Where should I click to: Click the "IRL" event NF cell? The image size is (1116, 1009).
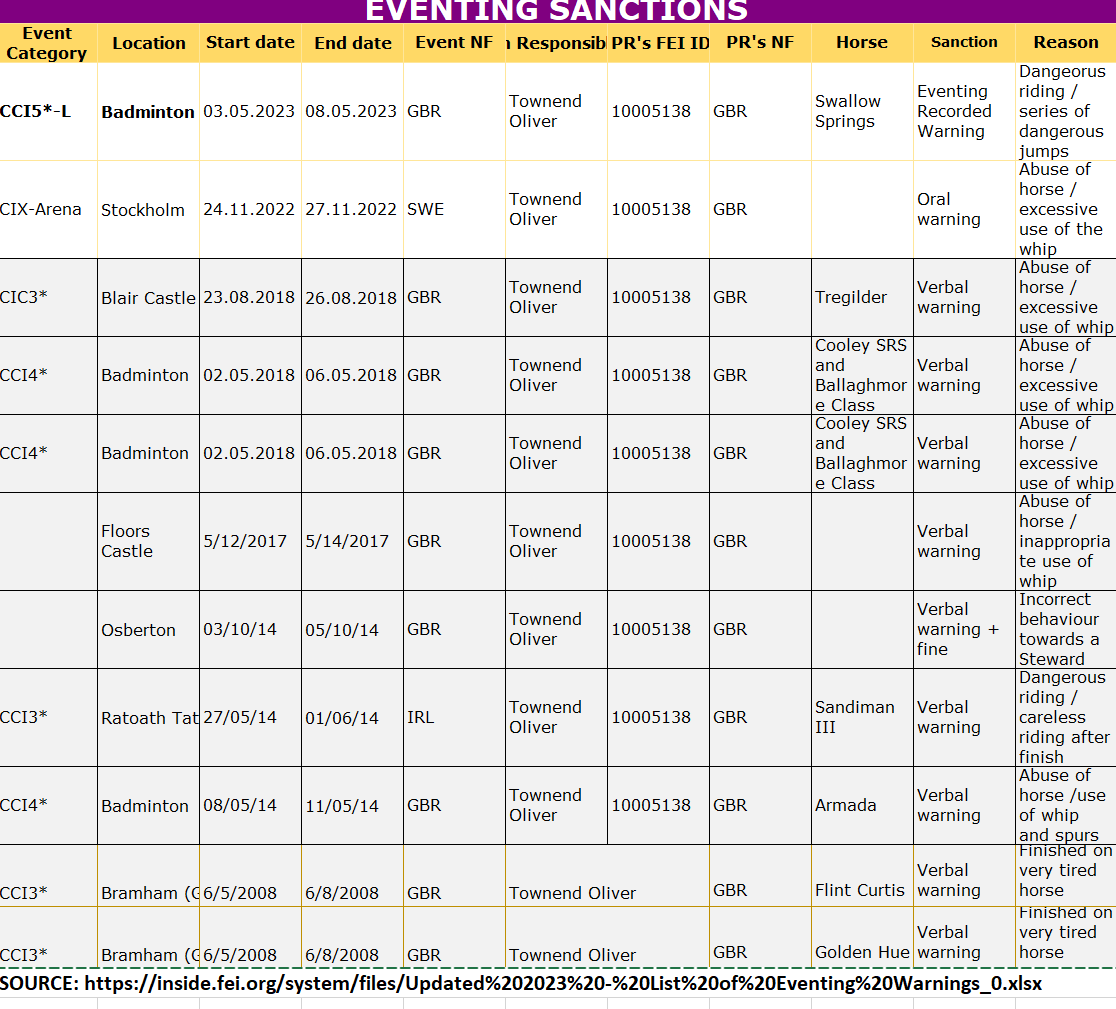pyautogui.click(x=454, y=717)
